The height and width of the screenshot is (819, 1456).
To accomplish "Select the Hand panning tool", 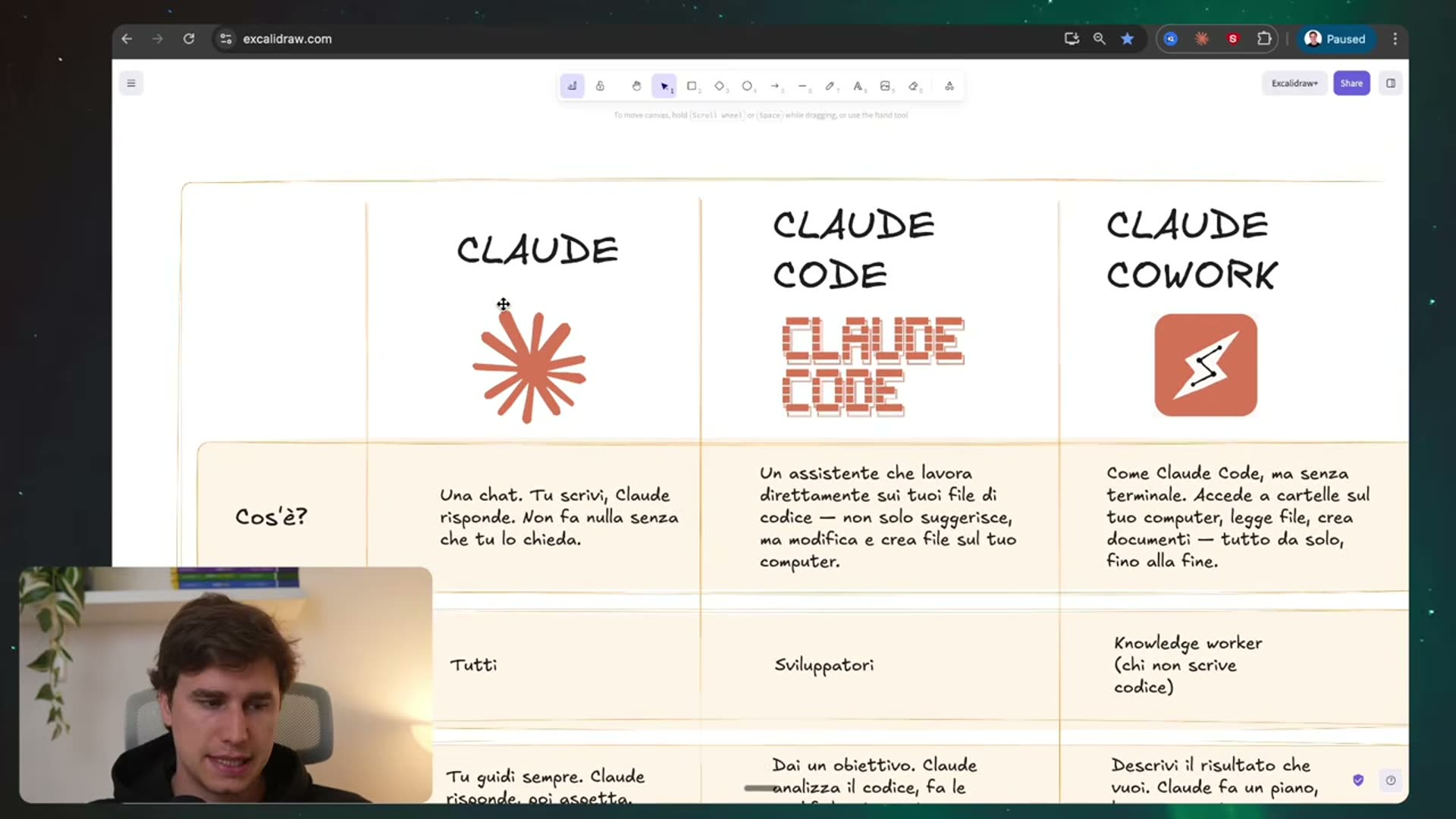I will [636, 86].
